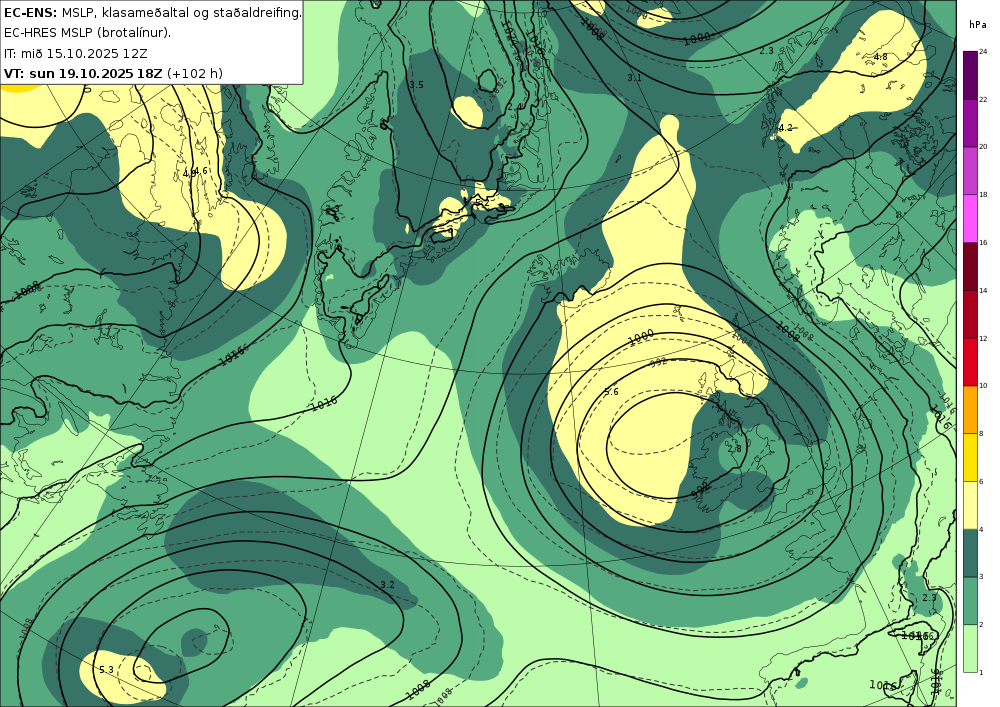Pick the pink 16–18 hPa legend swatch
Screen dimensions: 1000x707
[970, 218]
